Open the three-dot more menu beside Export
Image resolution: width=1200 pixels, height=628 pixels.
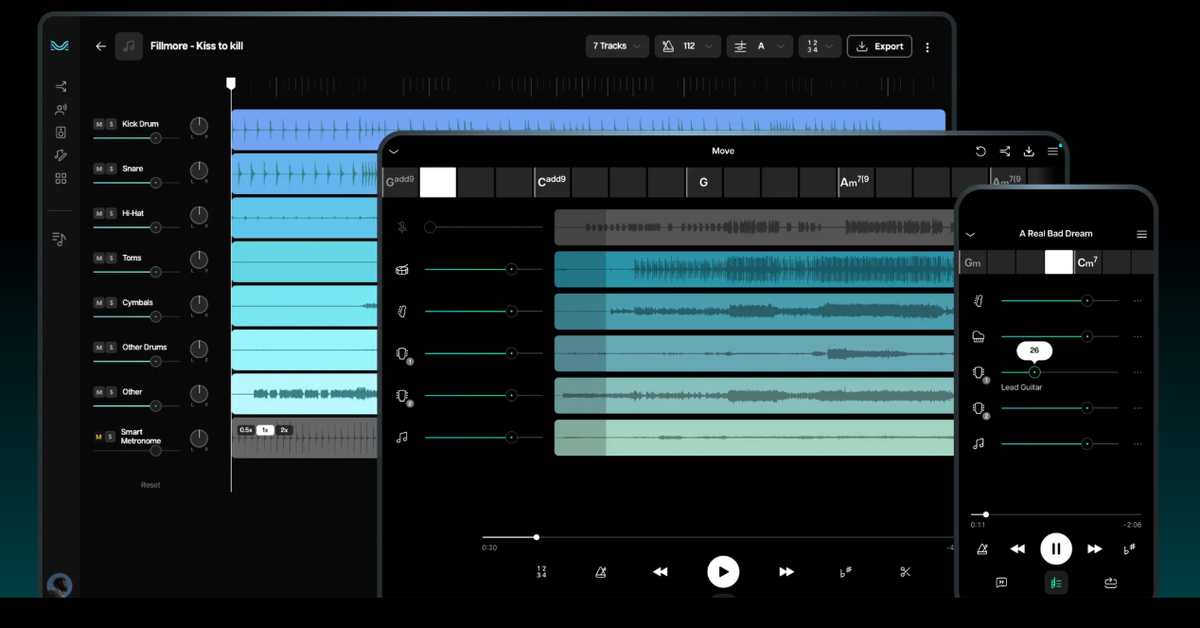[x=927, y=47]
